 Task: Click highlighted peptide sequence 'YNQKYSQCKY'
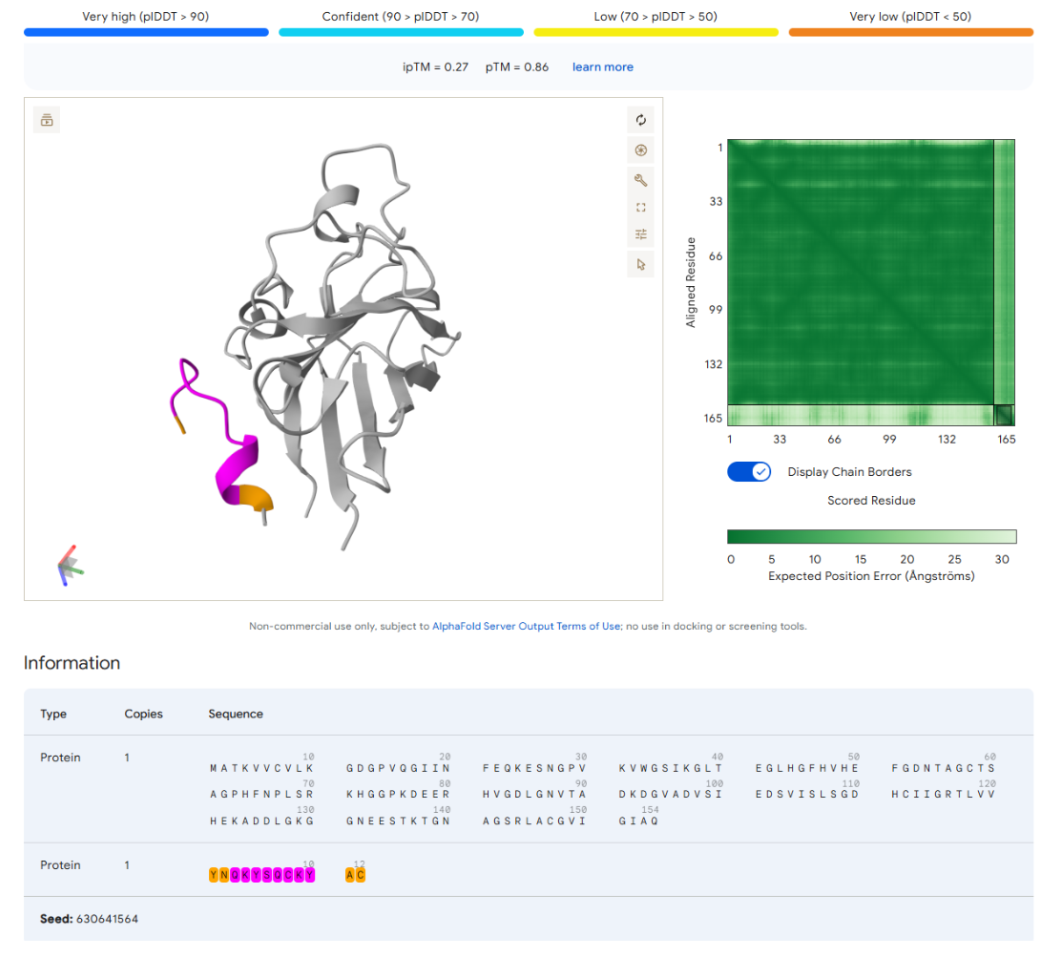pyautogui.click(x=262, y=875)
